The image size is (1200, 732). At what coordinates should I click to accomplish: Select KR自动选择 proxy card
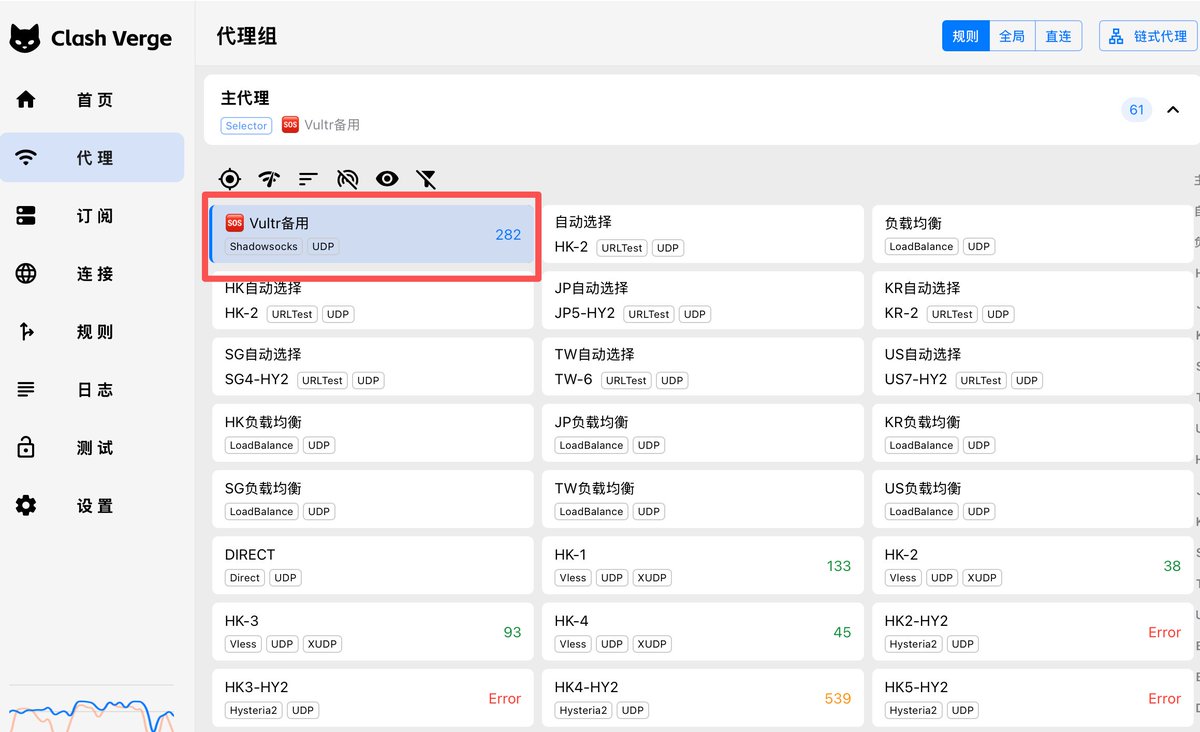click(1033, 300)
